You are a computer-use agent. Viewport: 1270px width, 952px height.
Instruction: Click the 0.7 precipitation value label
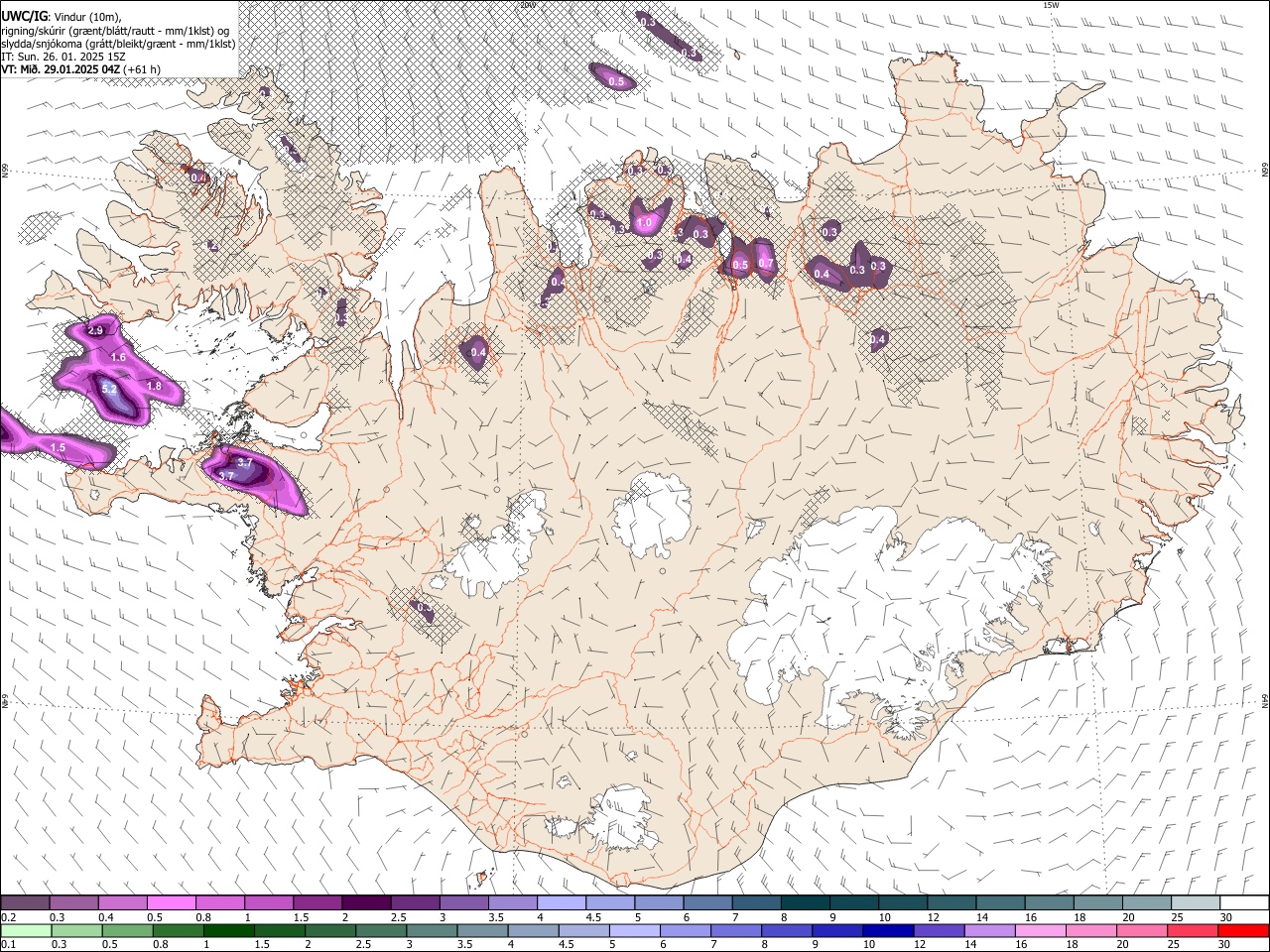(x=766, y=264)
